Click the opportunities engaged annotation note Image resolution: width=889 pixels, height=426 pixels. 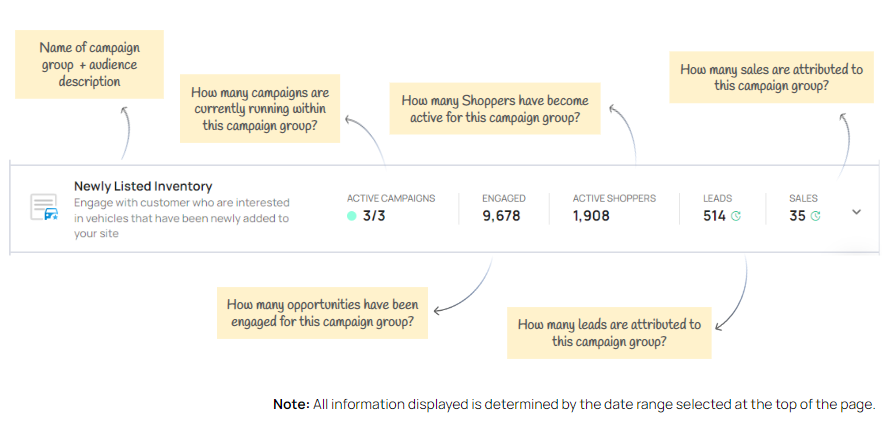point(322,313)
